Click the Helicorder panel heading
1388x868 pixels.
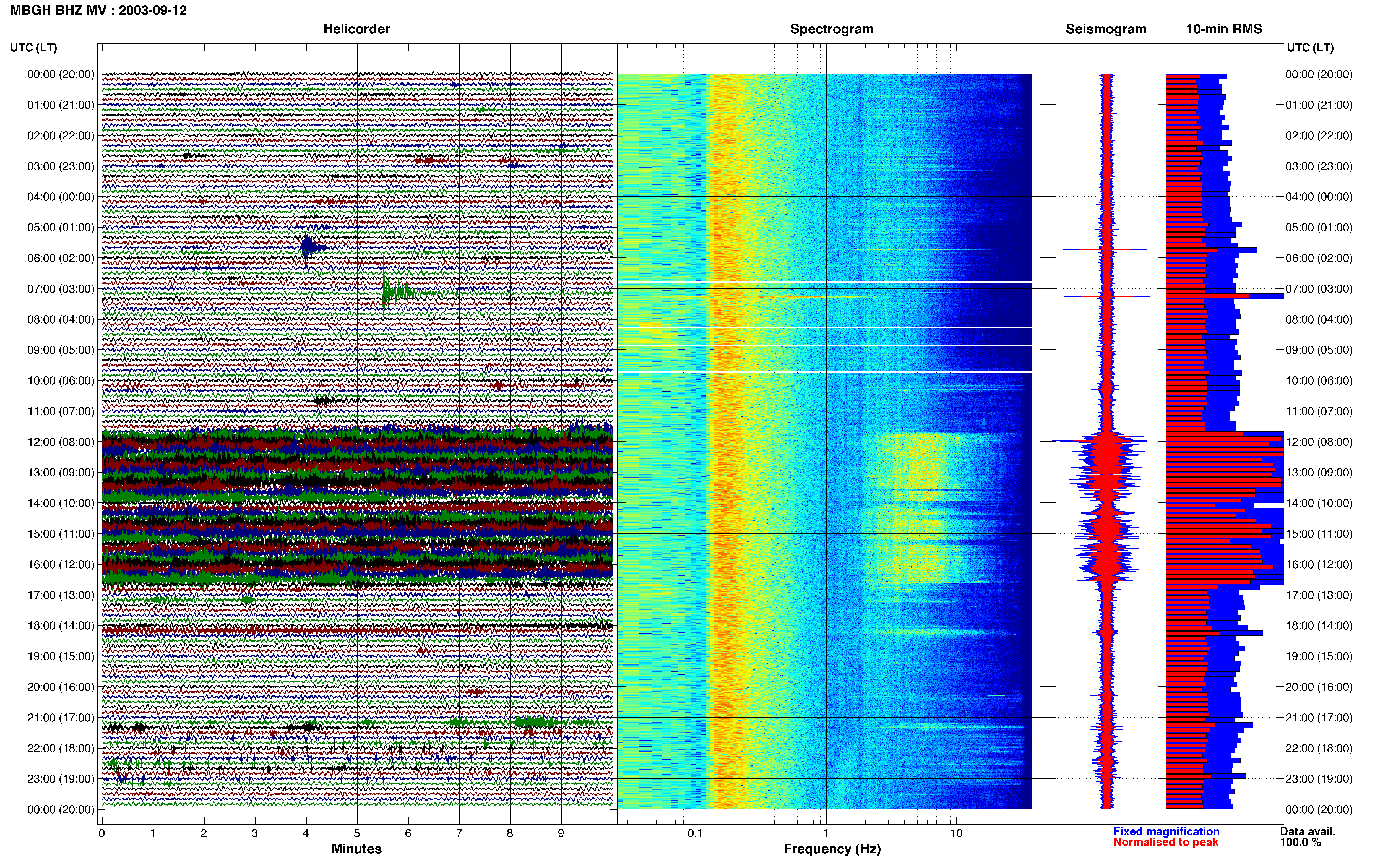[x=356, y=29]
